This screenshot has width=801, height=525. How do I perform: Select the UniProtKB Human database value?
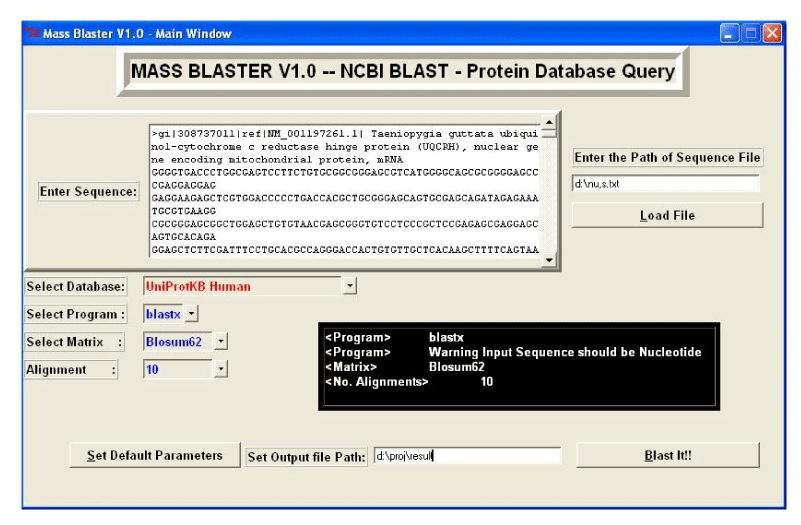[x=243, y=286]
